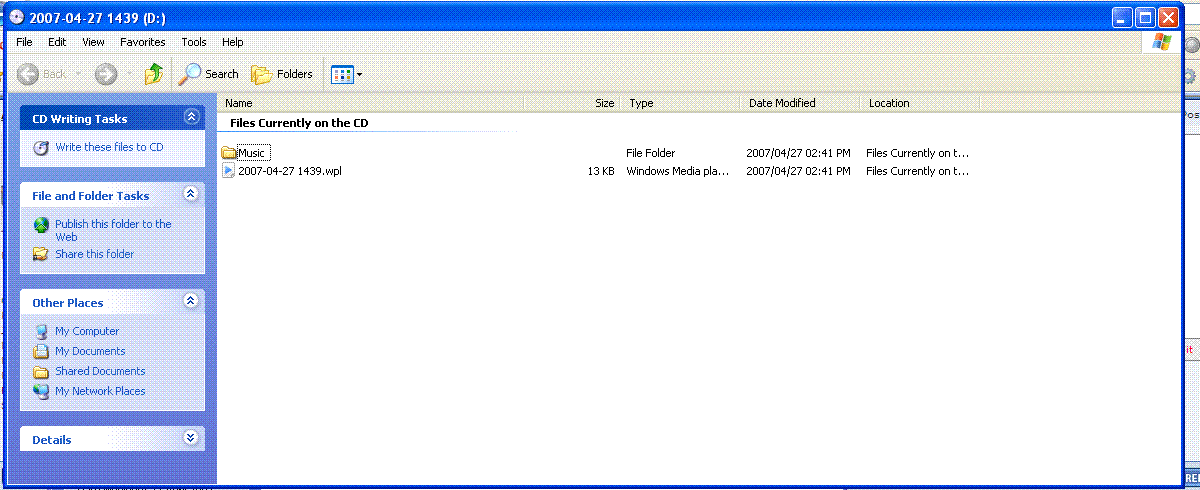Collapse the CD Writing Tasks panel
The image size is (1200, 490).
pyautogui.click(x=192, y=118)
